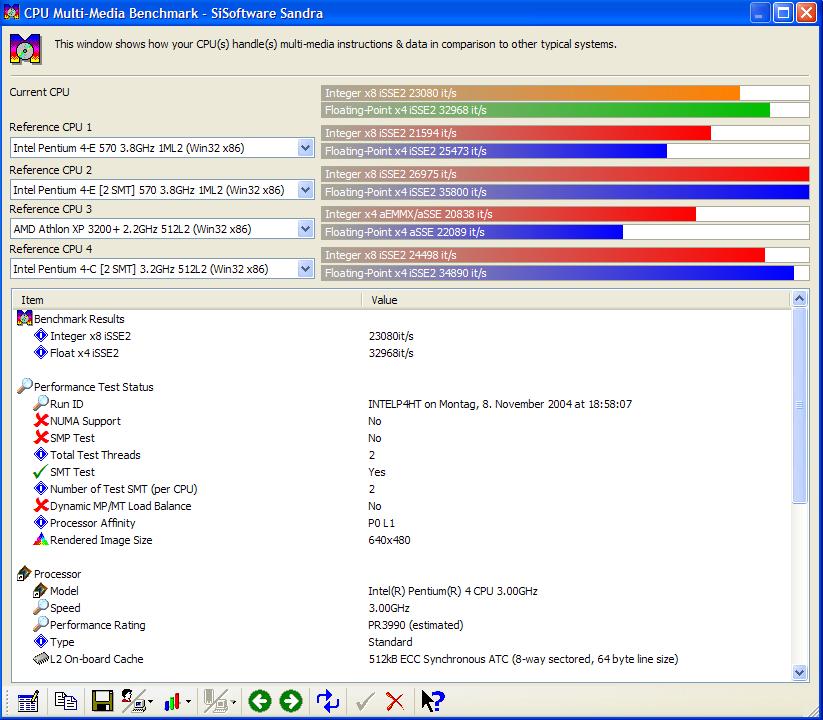Click green check icon beside SMT Test

click(x=40, y=472)
